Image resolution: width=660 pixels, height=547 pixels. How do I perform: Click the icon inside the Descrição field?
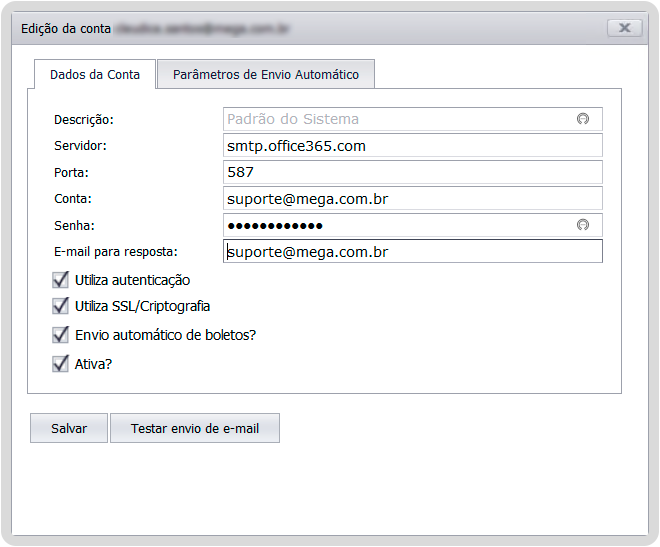tap(583, 119)
